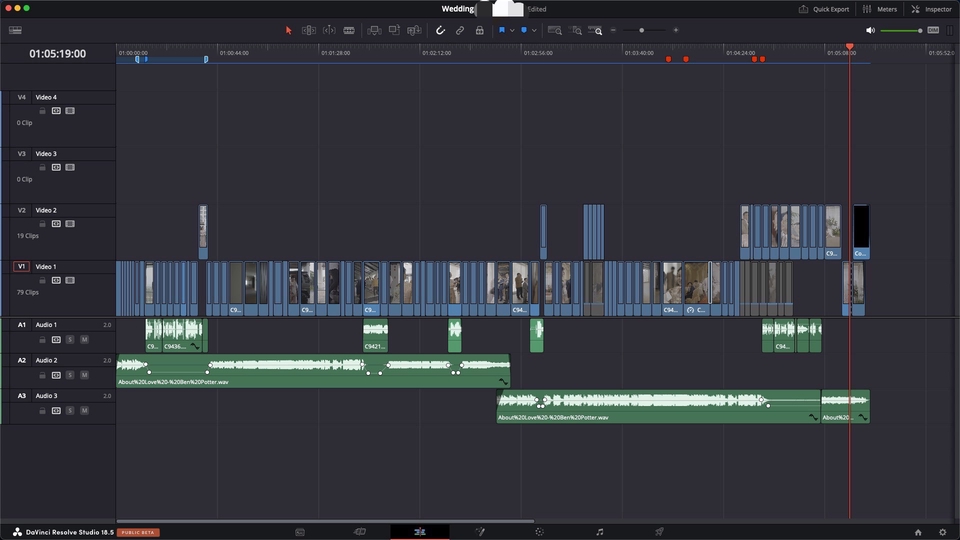The height and width of the screenshot is (540, 960).
Task: Disable the Video 3 track
Action: click(70, 167)
